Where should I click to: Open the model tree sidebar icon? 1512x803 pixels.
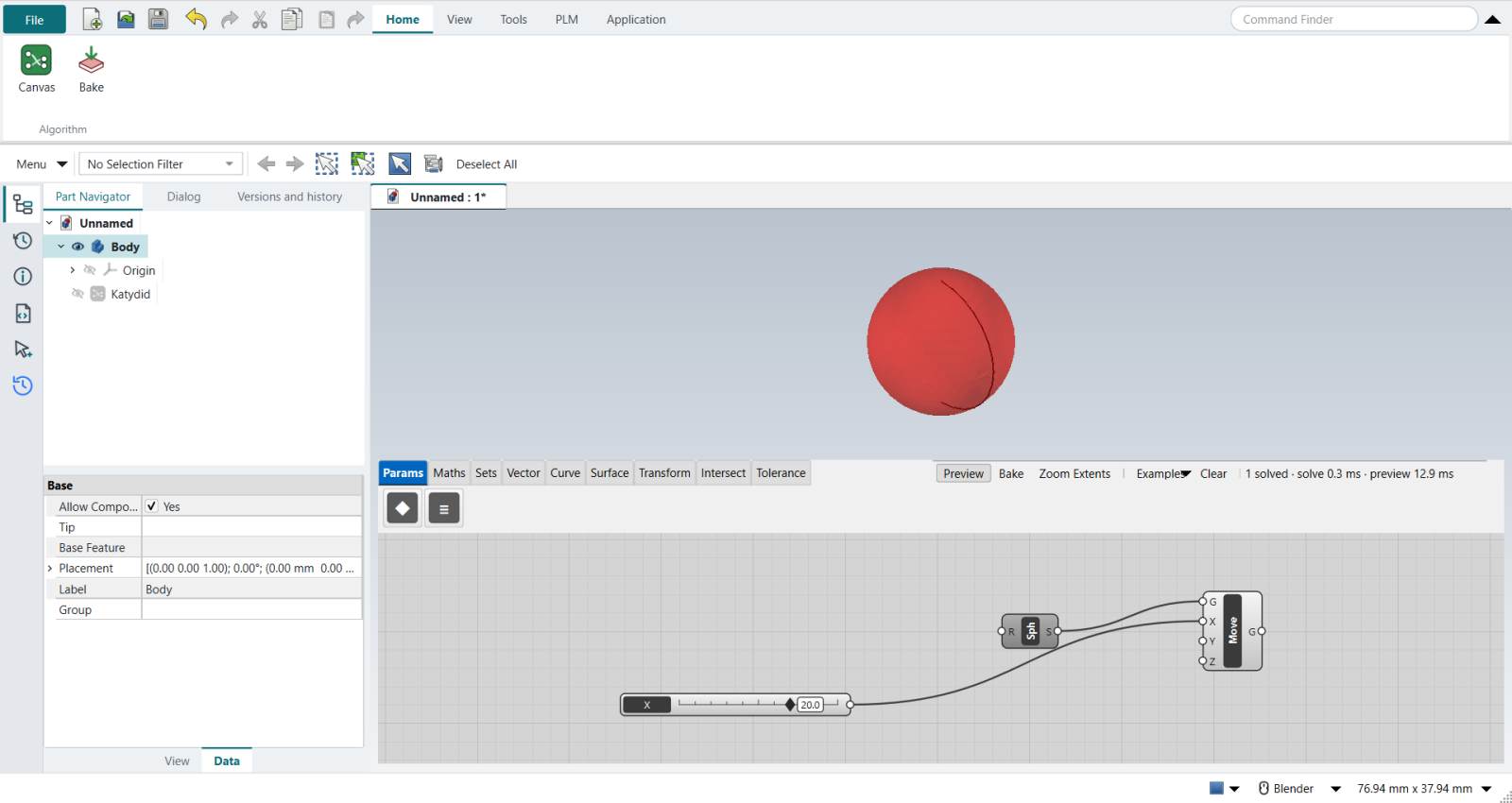click(x=23, y=204)
